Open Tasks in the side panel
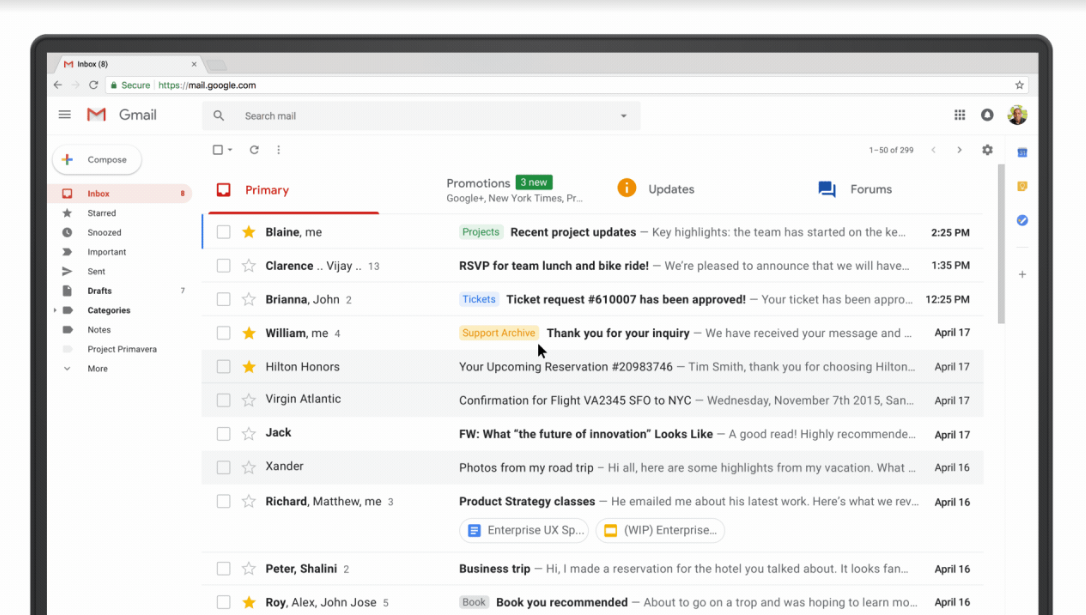This screenshot has width=1086, height=615. [x=1022, y=220]
